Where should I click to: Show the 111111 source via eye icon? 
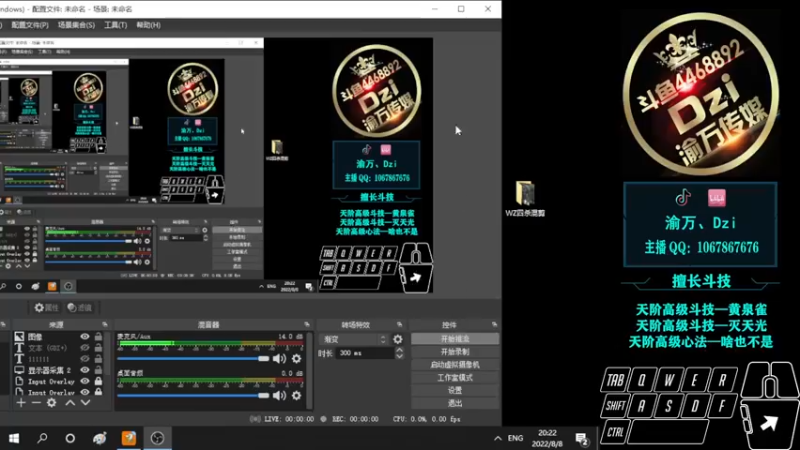(x=85, y=359)
